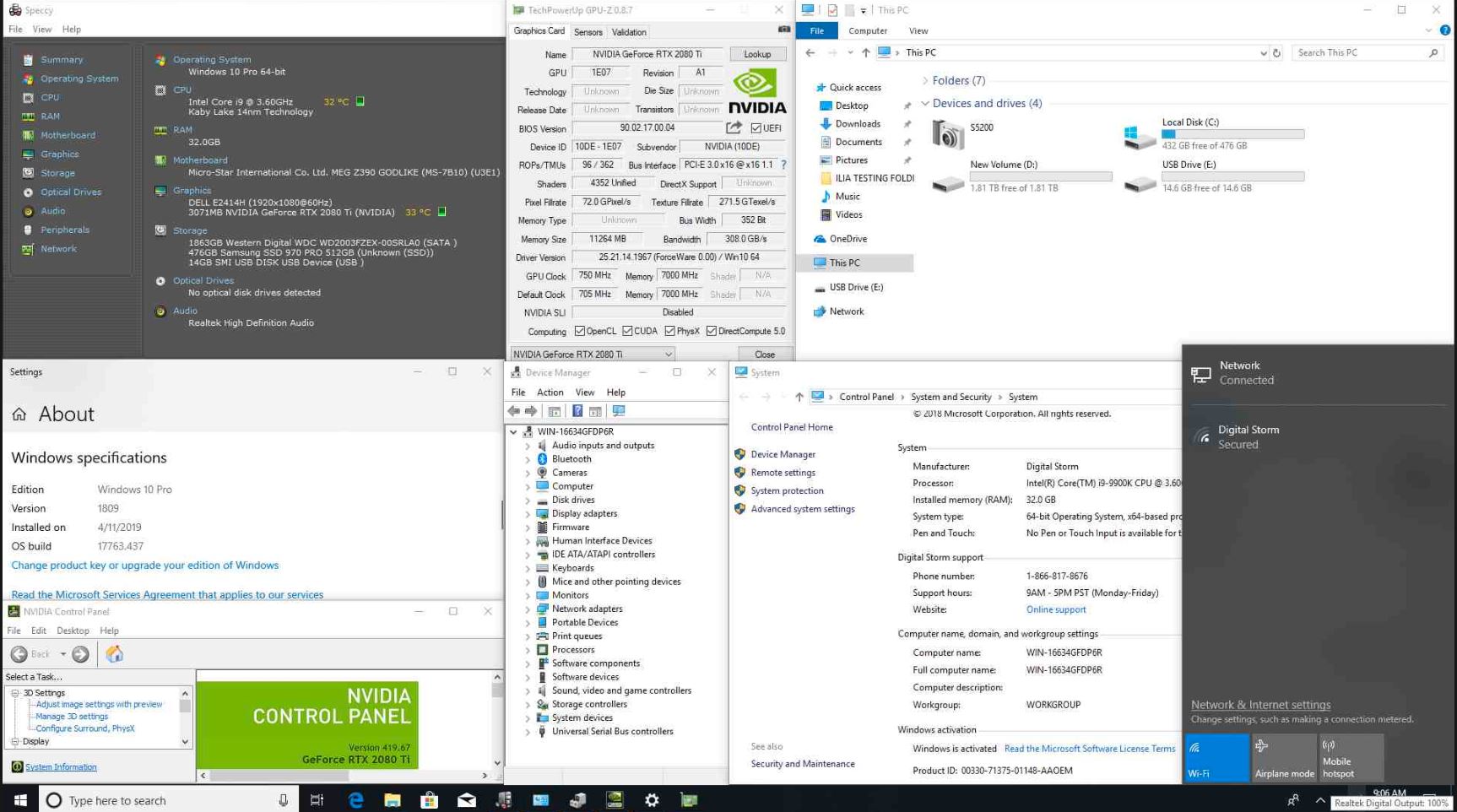The height and width of the screenshot is (812, 1457).
Task: Click the Lookup button in GPU-Z
Action: click(757, 54)
